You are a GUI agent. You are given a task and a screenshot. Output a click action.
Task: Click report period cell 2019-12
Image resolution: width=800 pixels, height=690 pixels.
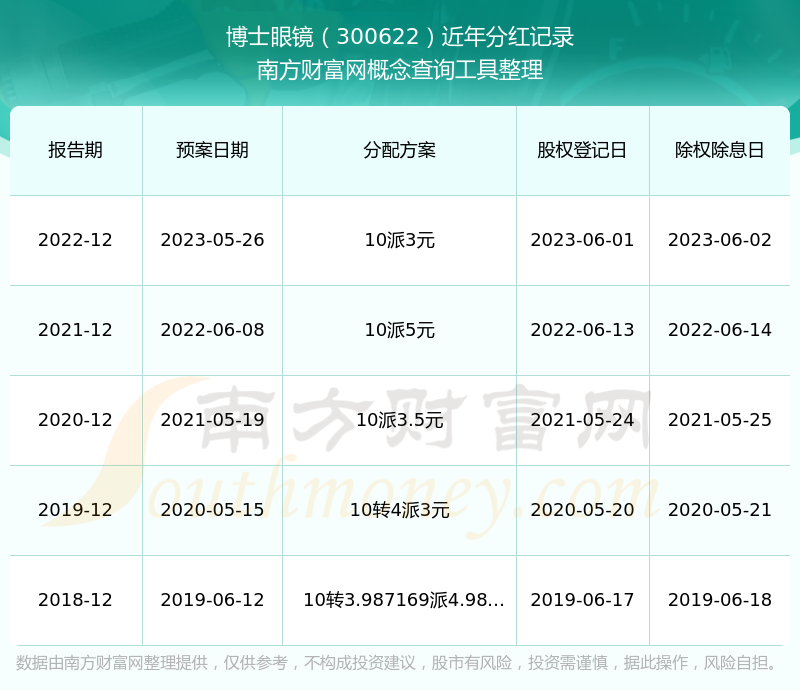[x=76, y=509]
